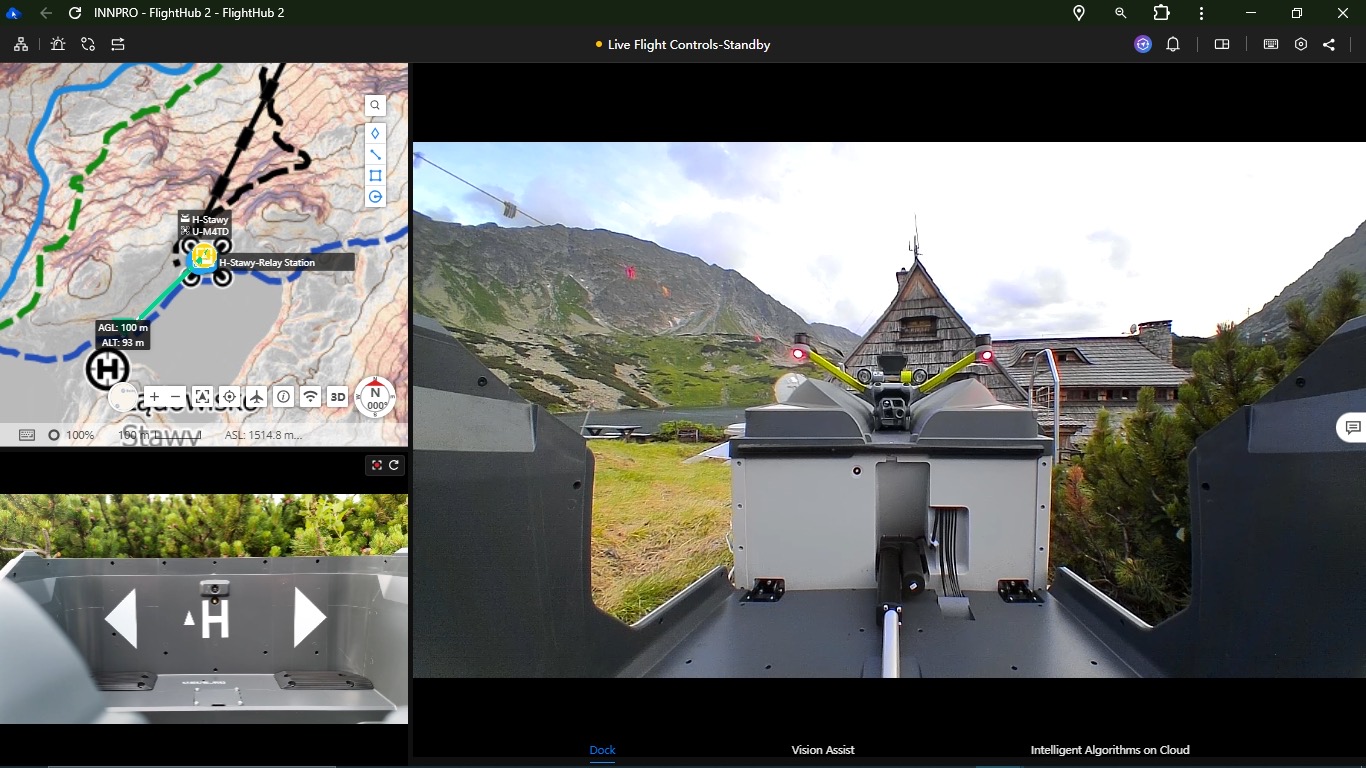This screenshot has width=1366, height=768.
Task: Open the map info icon
Action: point(283,397)
